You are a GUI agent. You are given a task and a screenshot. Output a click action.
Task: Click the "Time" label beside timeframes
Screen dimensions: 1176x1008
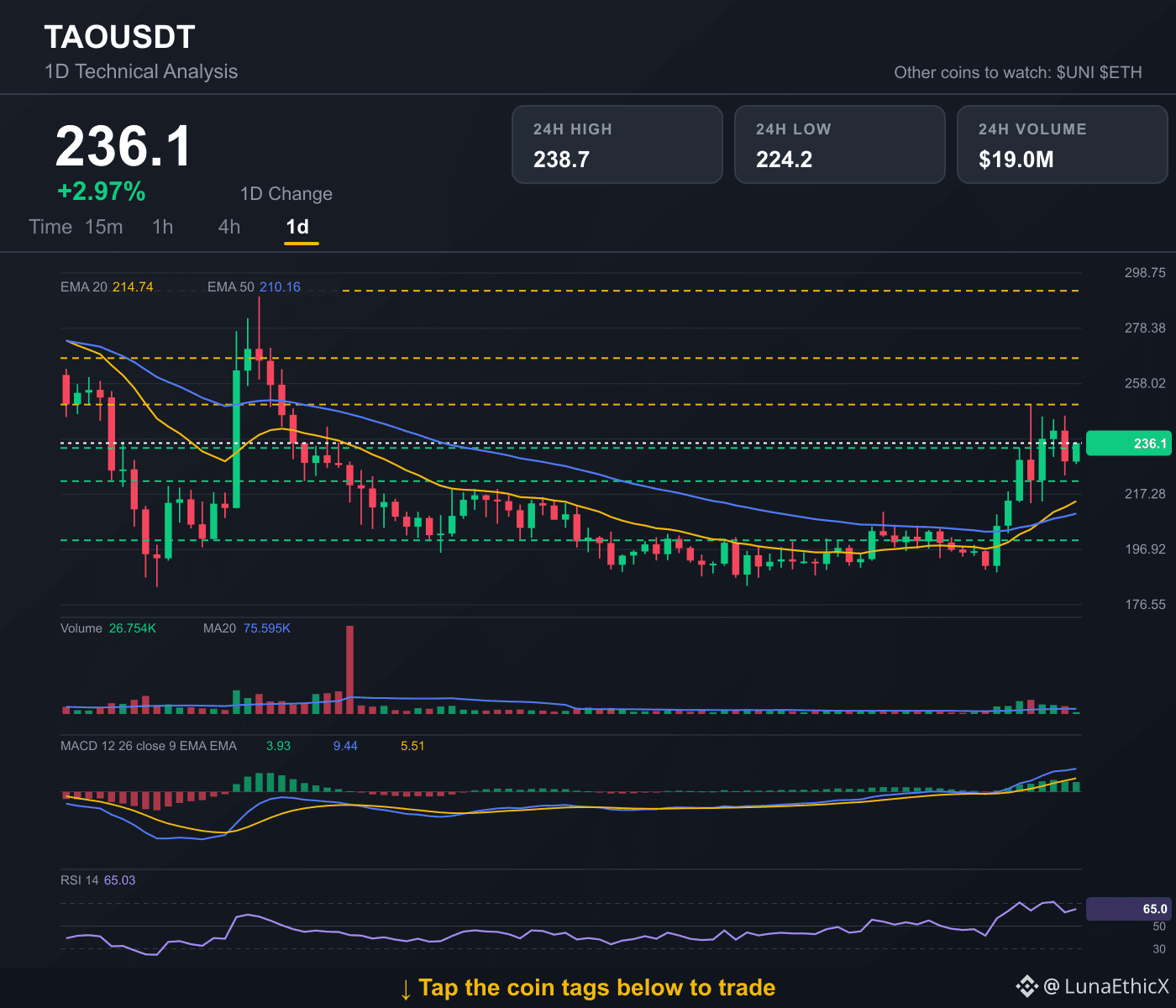tap(50, 227)
